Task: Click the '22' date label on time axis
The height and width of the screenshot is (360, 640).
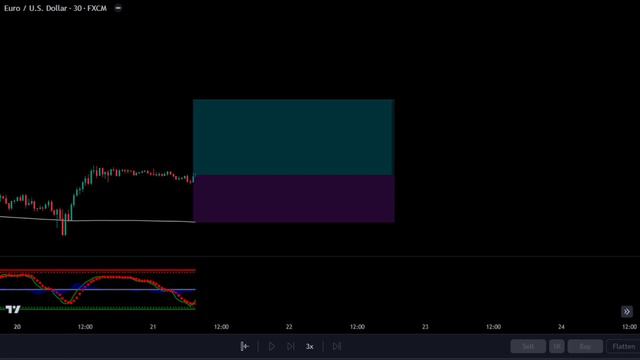Action: tap(289, 327)
